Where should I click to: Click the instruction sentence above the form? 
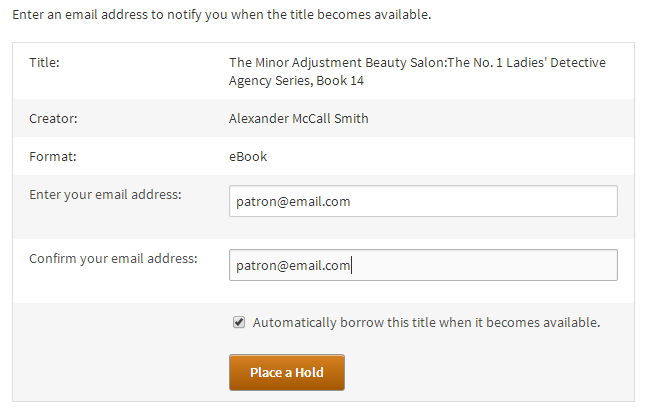(x=222, y=15)
